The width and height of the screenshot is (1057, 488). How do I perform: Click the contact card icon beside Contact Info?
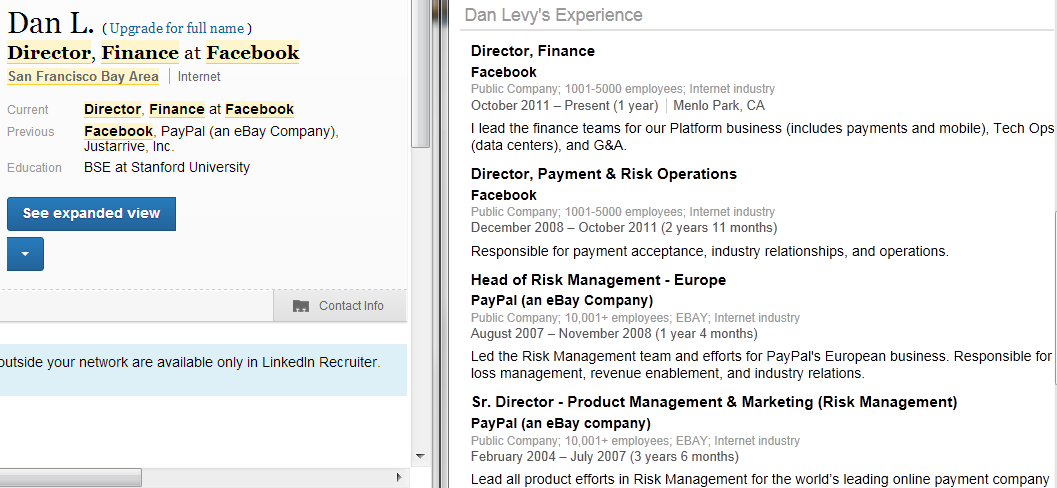click(x=301, y=306)
